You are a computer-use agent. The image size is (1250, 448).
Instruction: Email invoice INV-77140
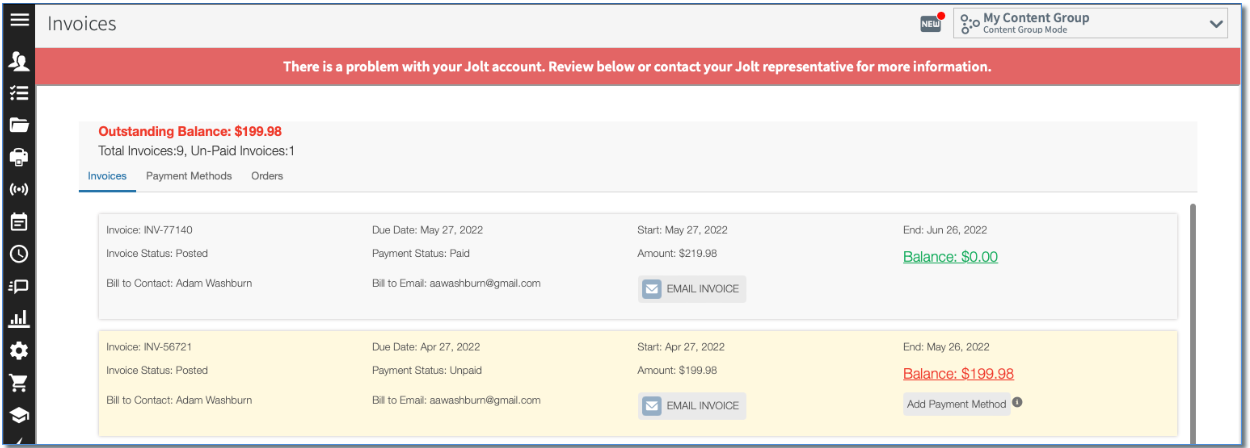click(x=692, y=289)
